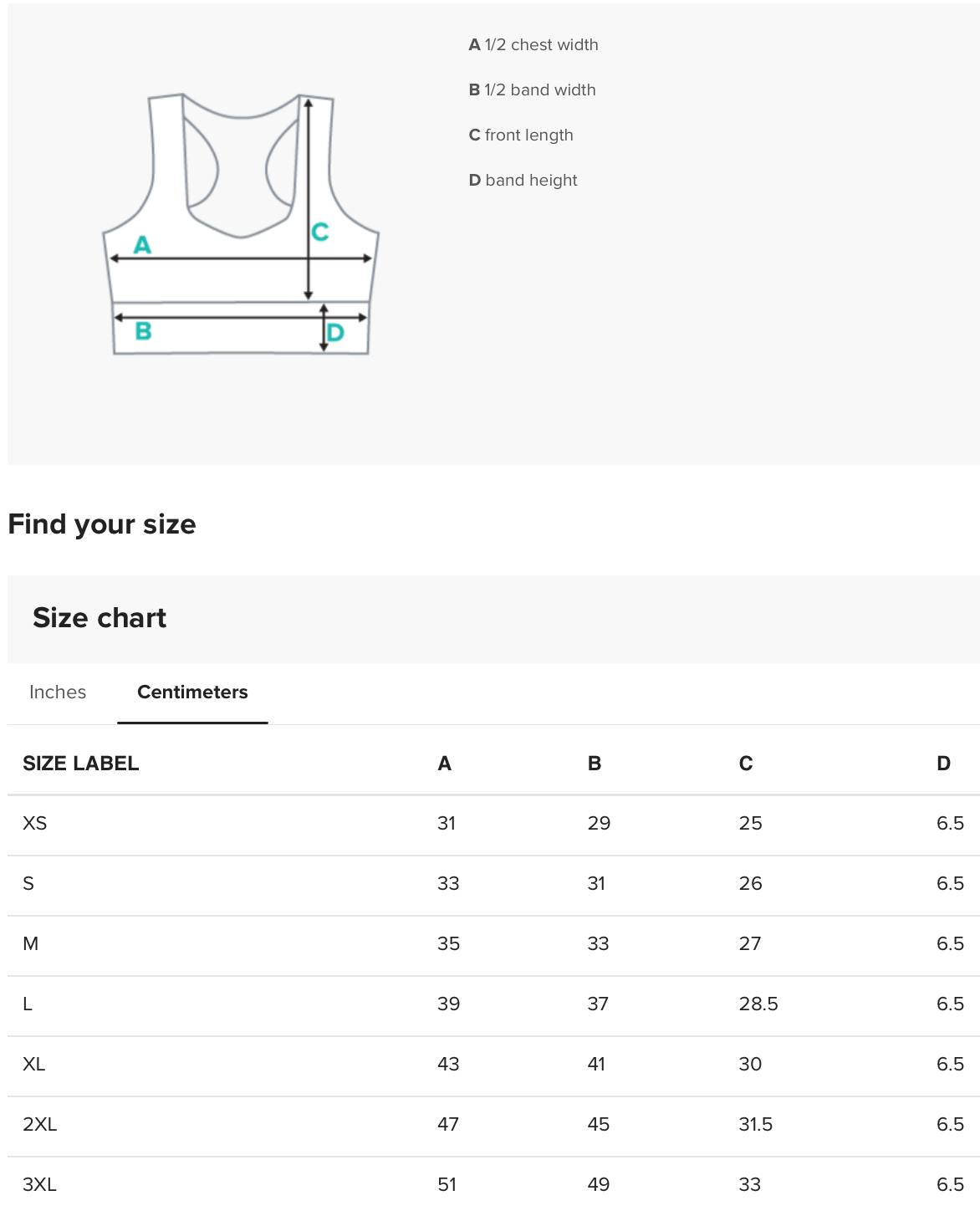The height and width of the screenshot is (1216, 980).
Task: Click the 'Size chart' section title
Action: pyautogui.click(x=100, y=618)
